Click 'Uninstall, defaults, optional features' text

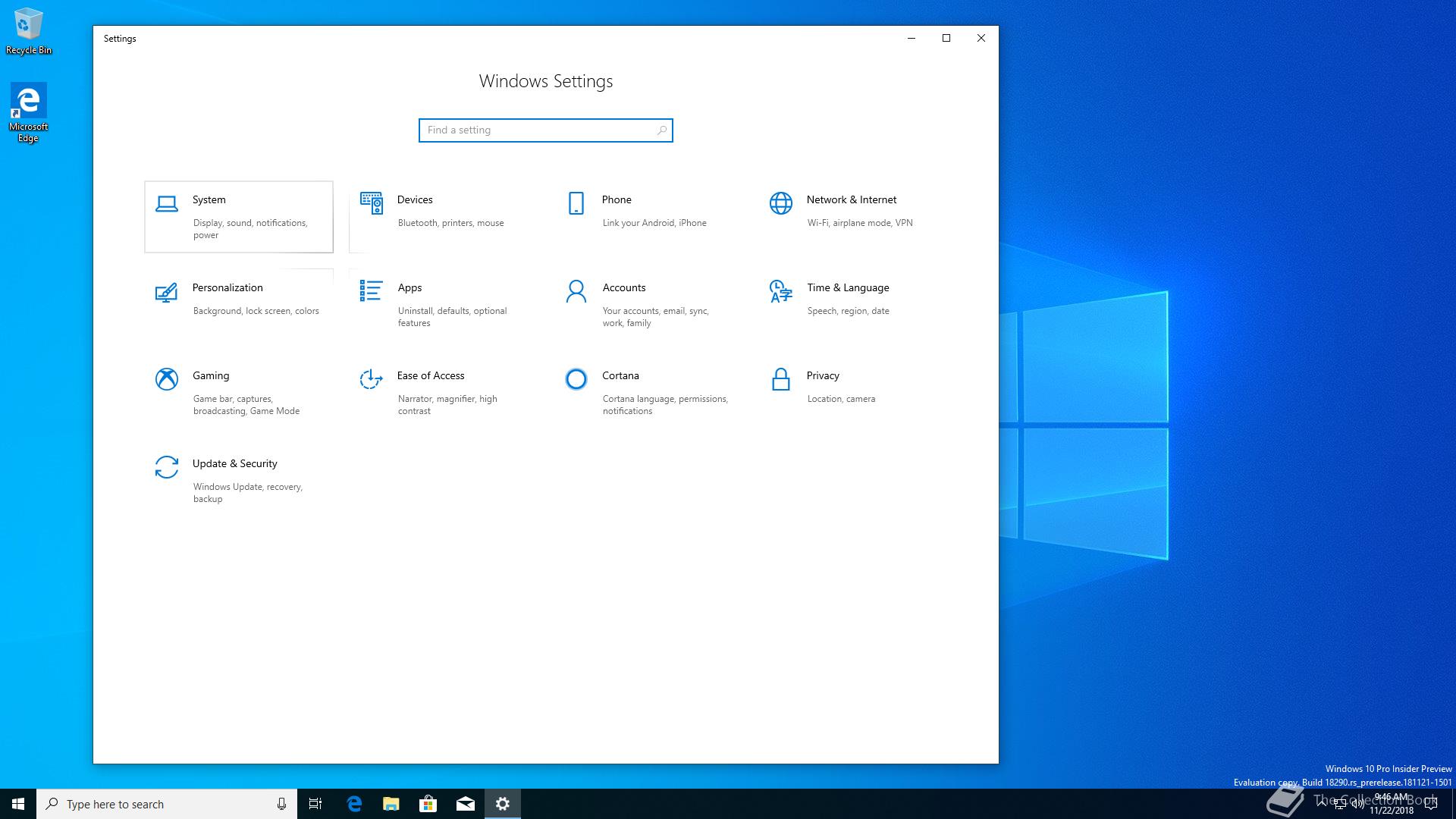453,317
